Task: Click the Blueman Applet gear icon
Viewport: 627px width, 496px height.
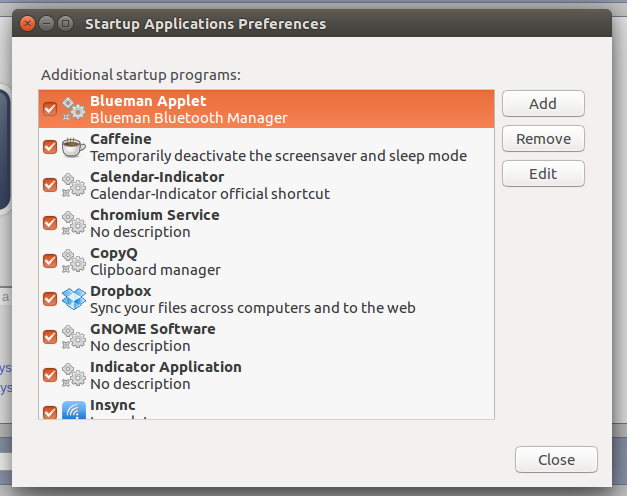Action: click(x=74, y=109)
